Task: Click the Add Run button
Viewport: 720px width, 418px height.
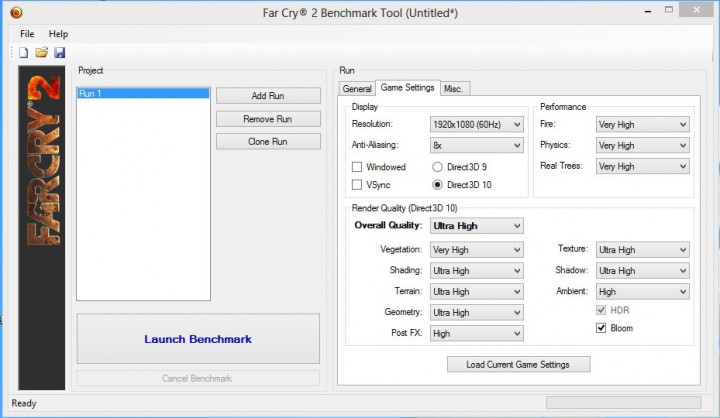Action: coord(268,96)
